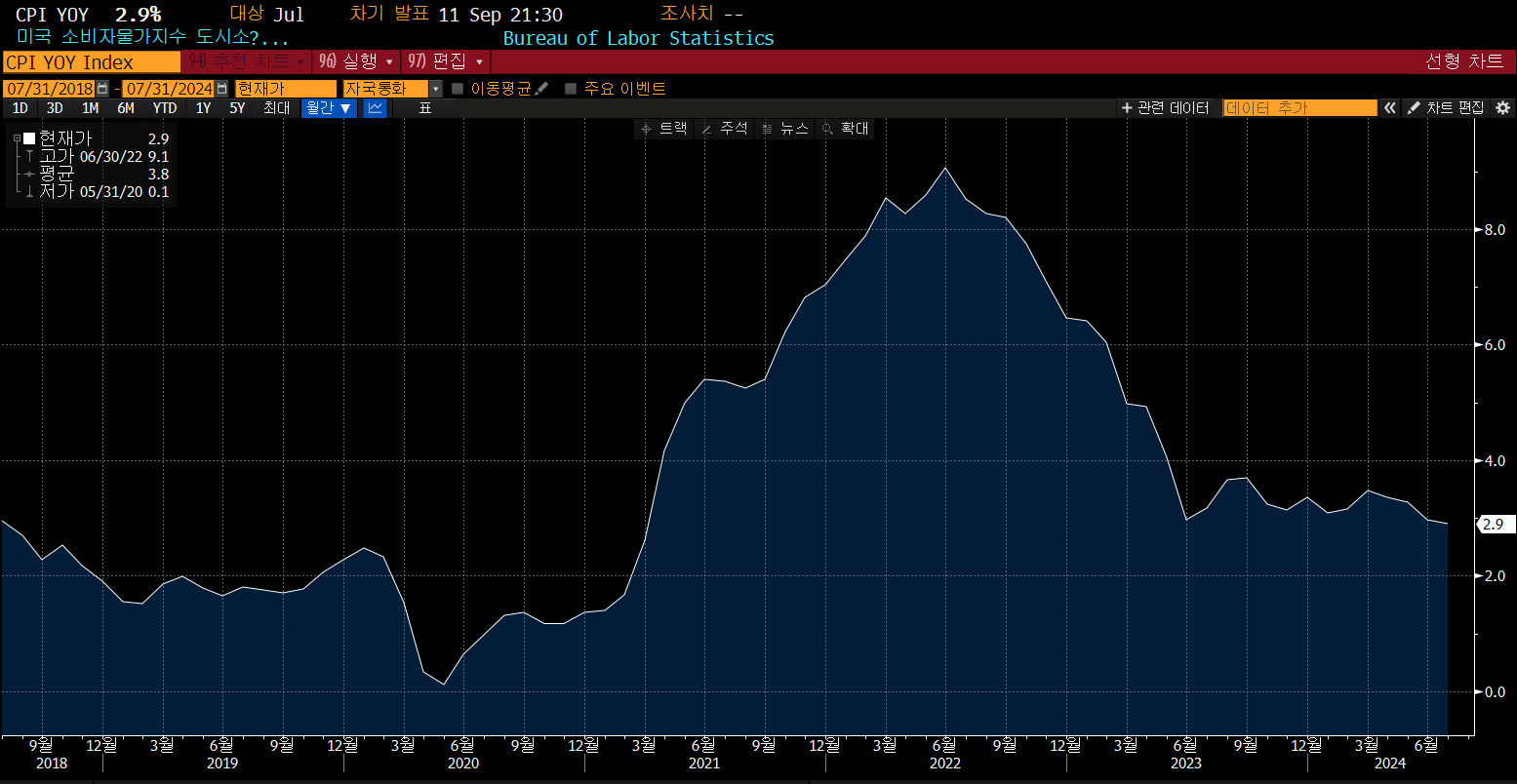The image size is (1517, 784).
Task: Click 차트 편집 pencil button
Action: 1446,108
